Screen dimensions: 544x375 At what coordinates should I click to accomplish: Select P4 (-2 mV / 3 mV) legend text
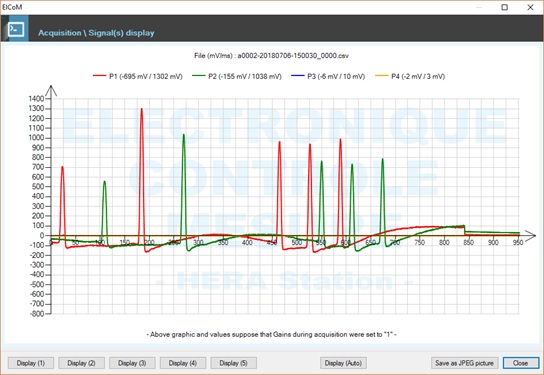coord(418,76)
